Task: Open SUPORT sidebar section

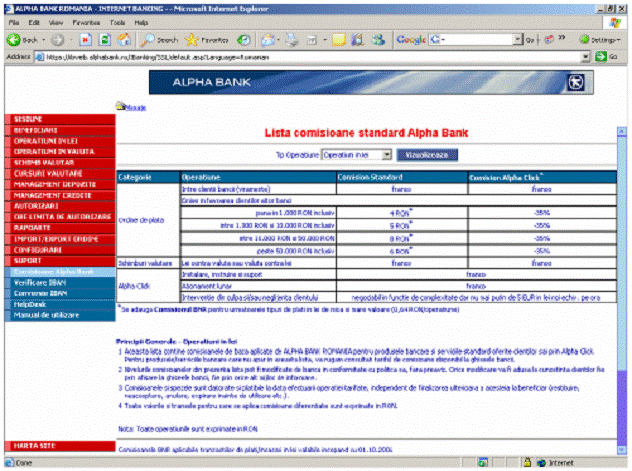Action: coord(60,261)
